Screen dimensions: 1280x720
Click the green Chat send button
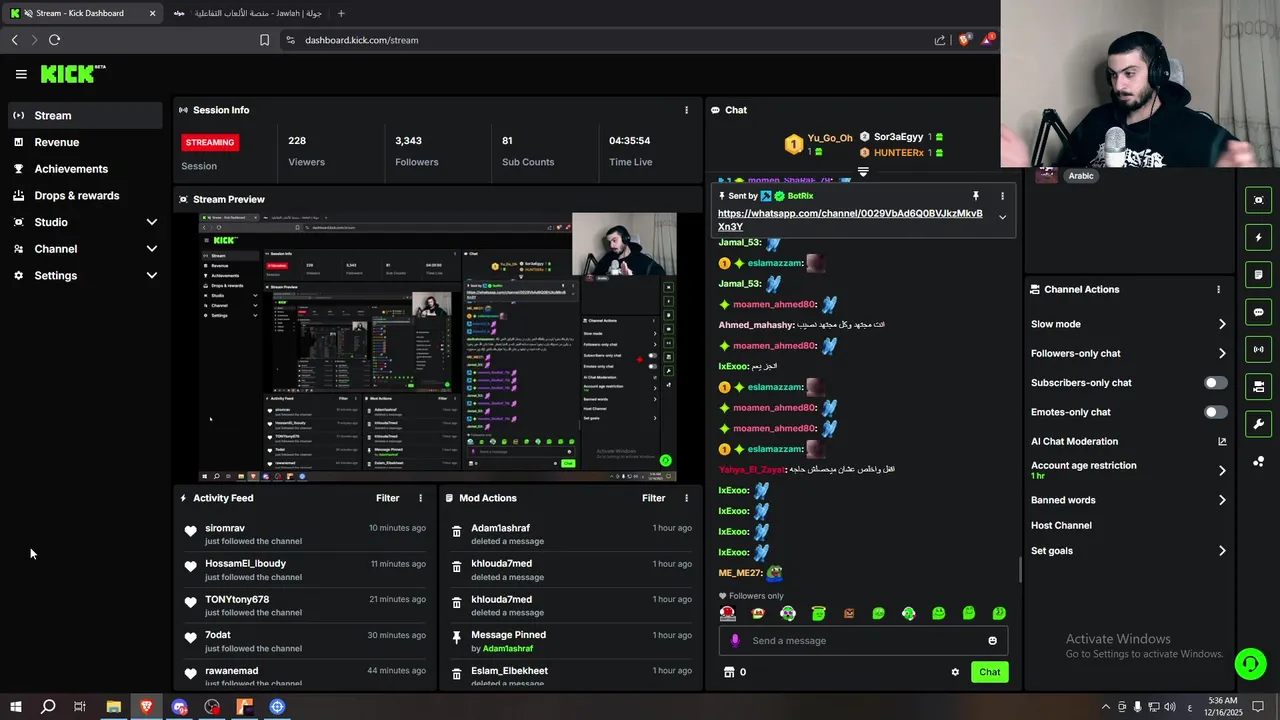989,672
